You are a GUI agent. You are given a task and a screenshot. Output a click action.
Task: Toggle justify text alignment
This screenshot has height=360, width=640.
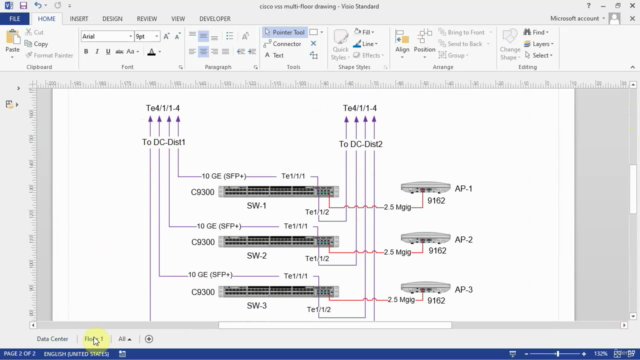225,51
